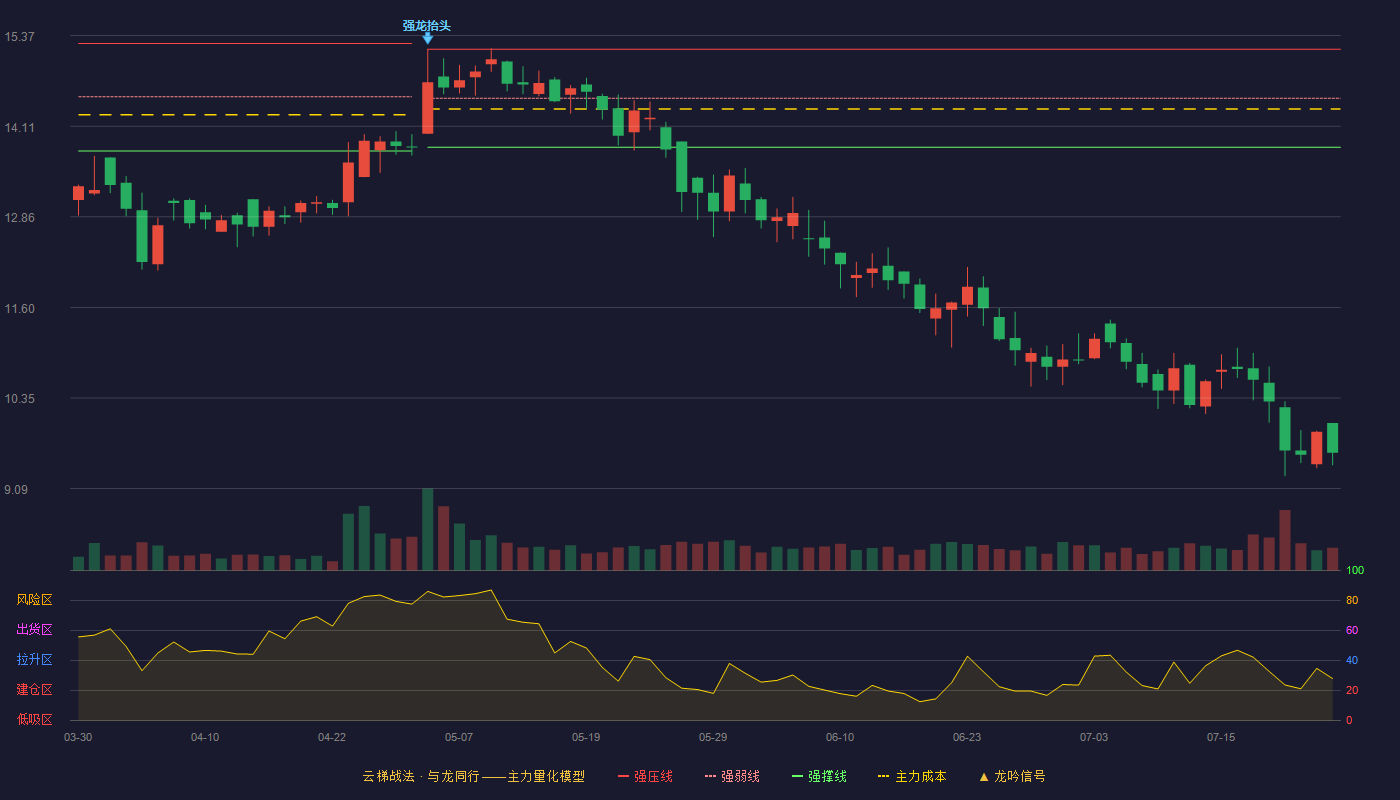The height and width of the screenshot is (800, 1400).
Task: Click the red 0 indicator axis value
Action: pos(1349,720)
